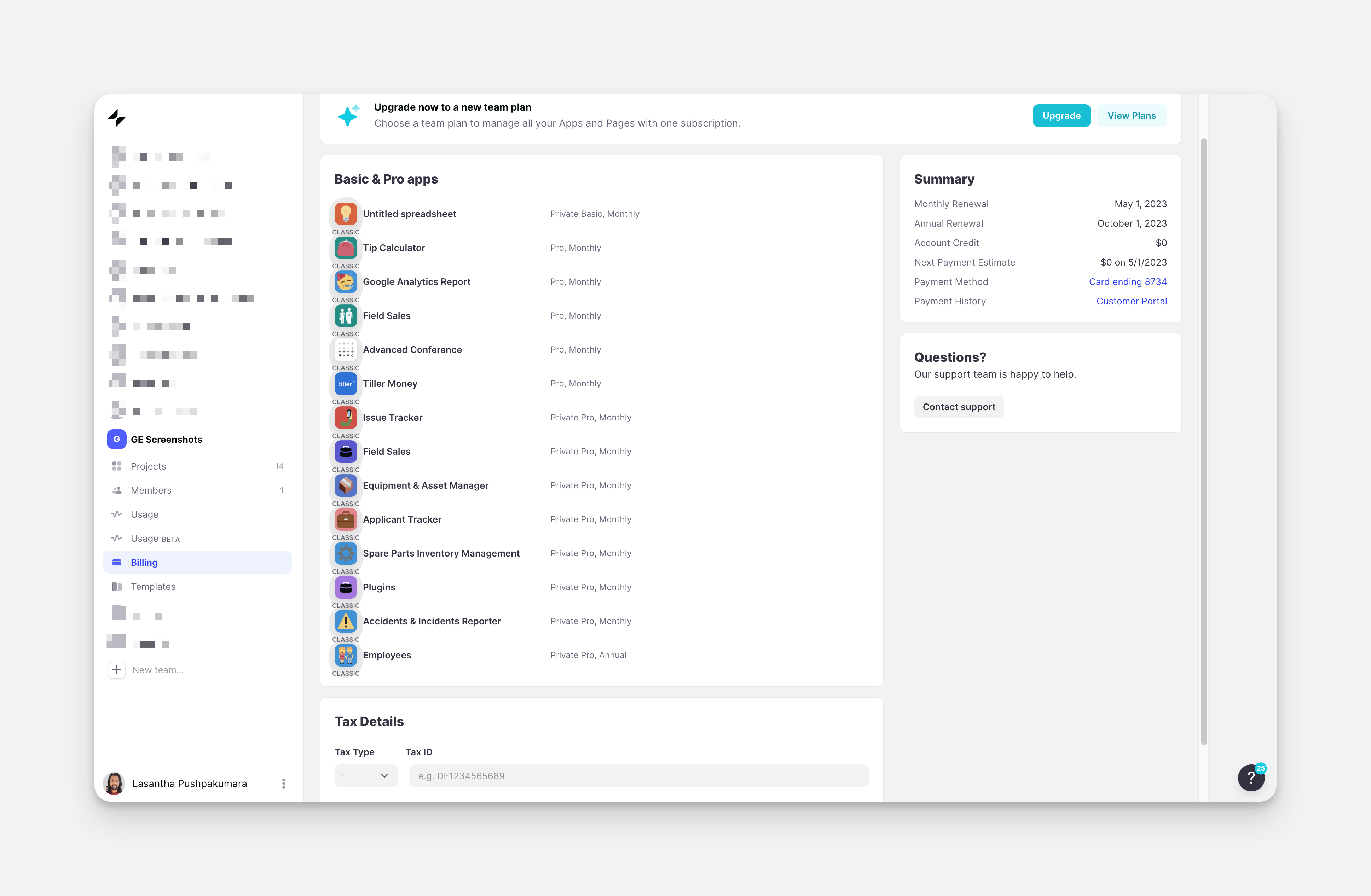Click the Glide logo icon
1371x896 pixels.
116,118
